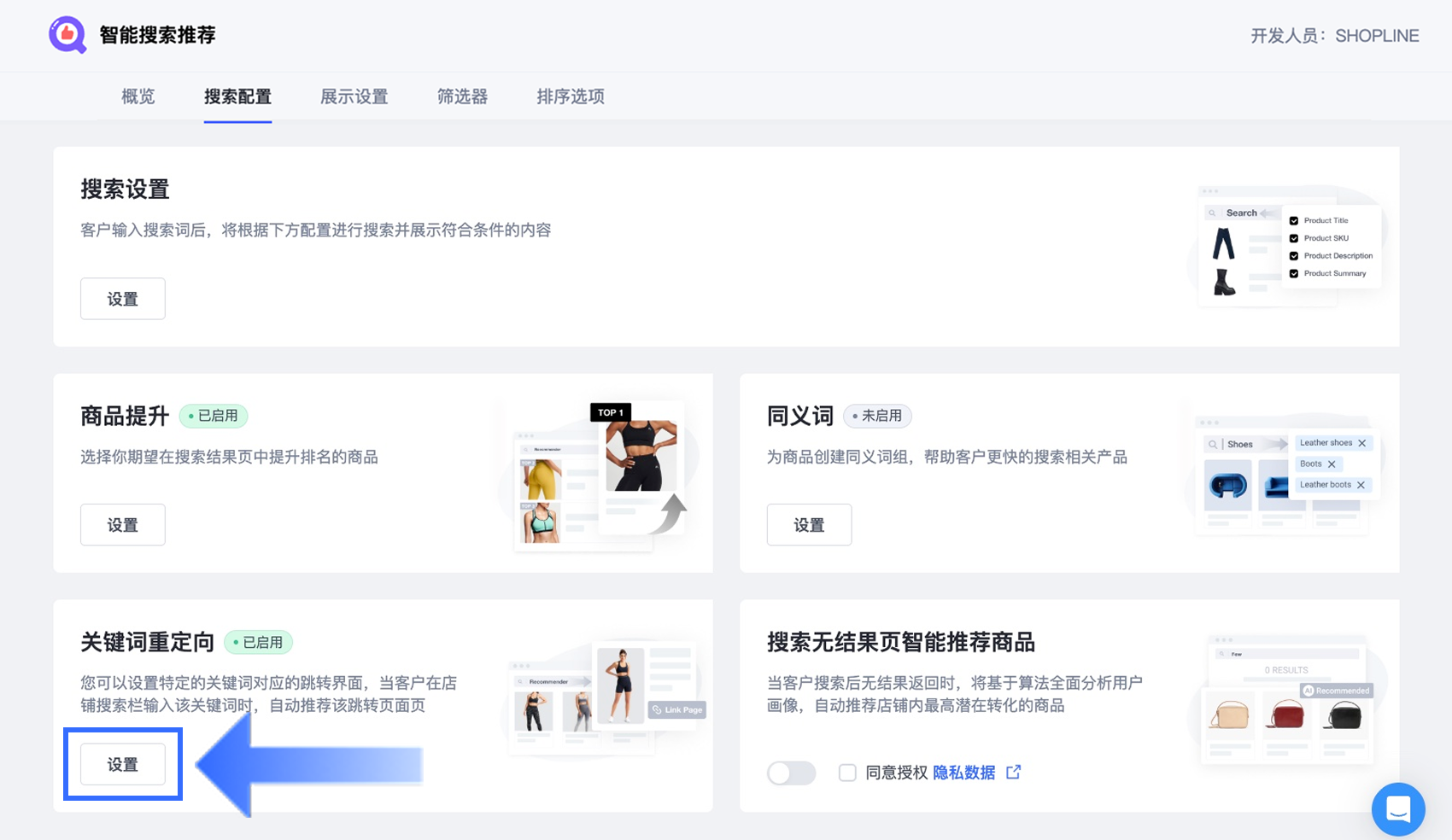Screen dimensions: 1452x840
Task: Click the 搜索设置 heading
Action: pyautogui.click(x=125, y=190)
